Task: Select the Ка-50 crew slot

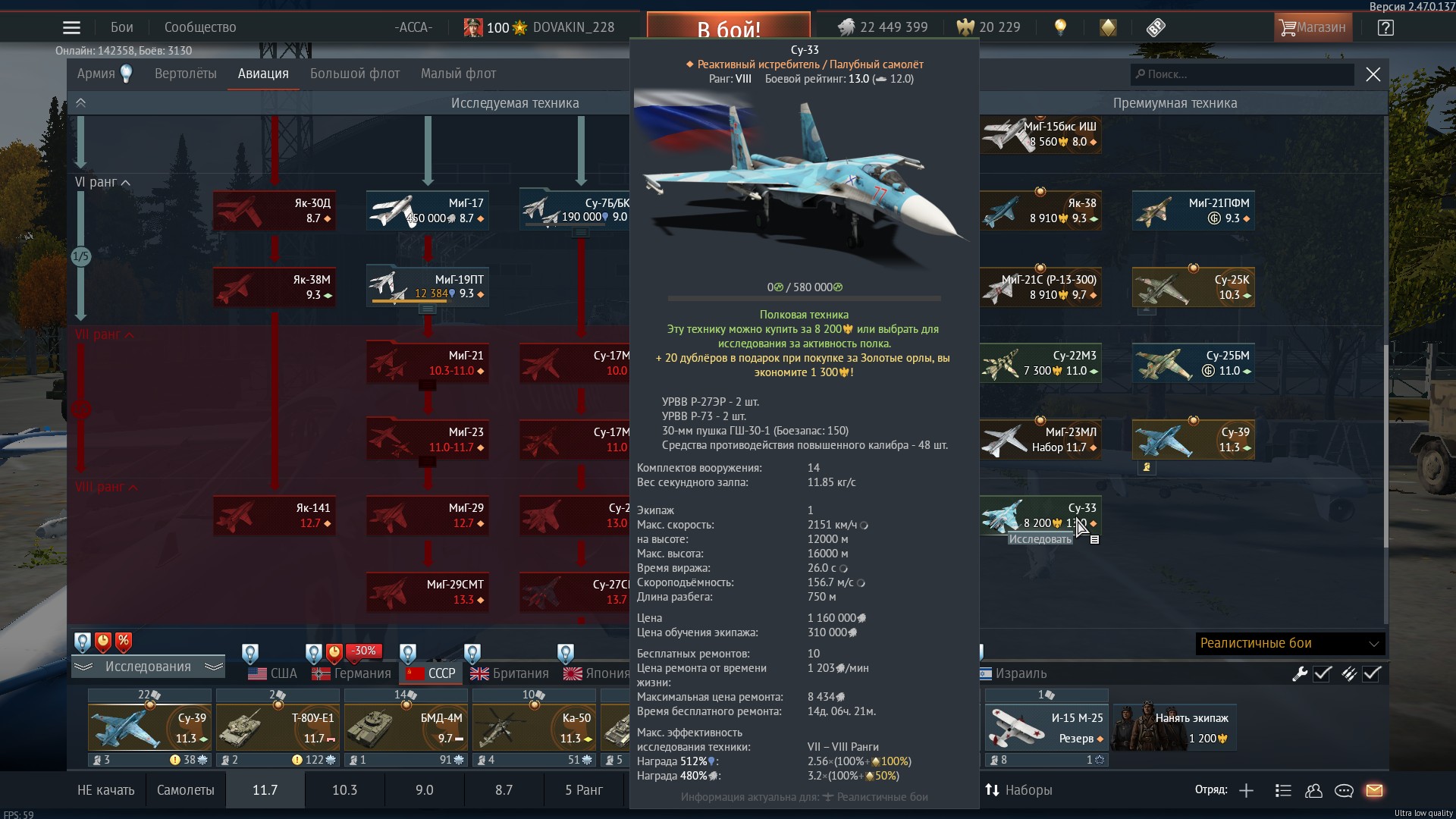Action: pos(534,728)
